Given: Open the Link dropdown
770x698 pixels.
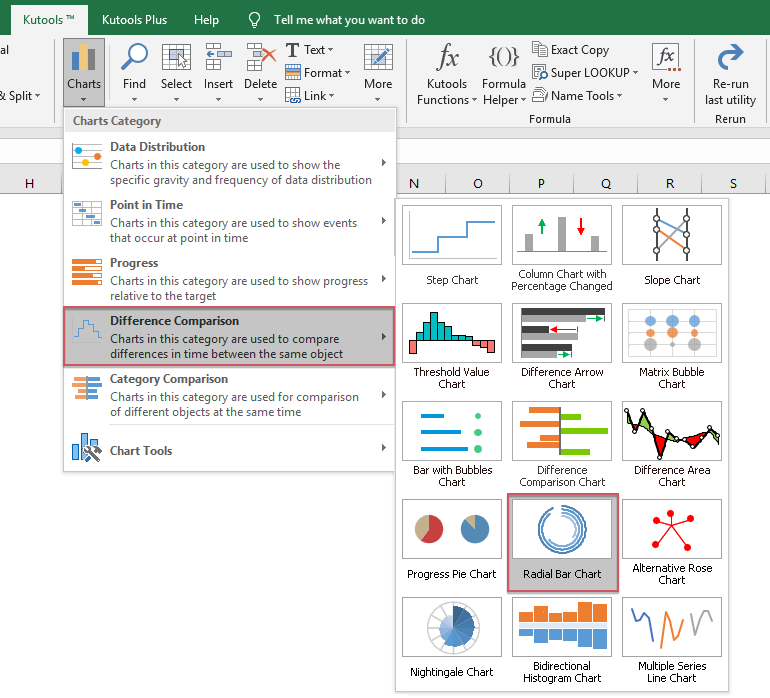Looking at the screenshot, I should point(310,95).
